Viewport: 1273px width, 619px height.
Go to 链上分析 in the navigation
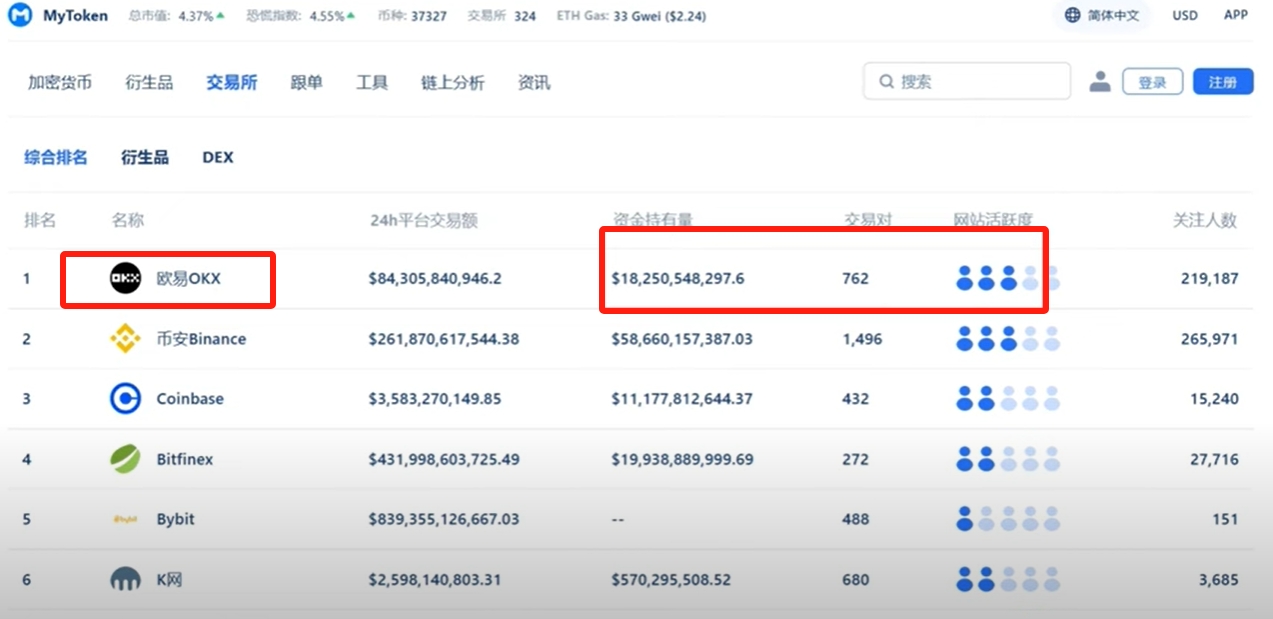[x=453, y=82]
